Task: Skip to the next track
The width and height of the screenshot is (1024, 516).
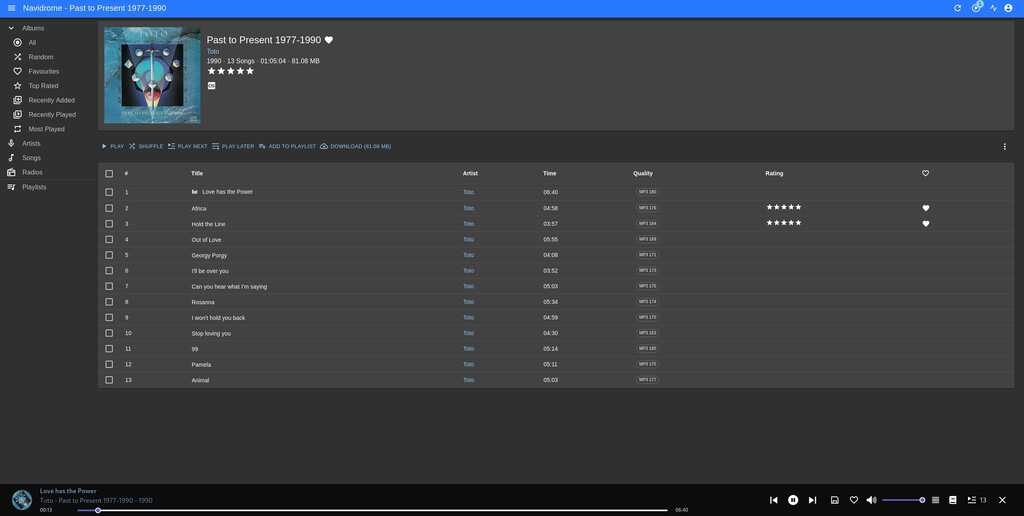Action: [812, 500]
